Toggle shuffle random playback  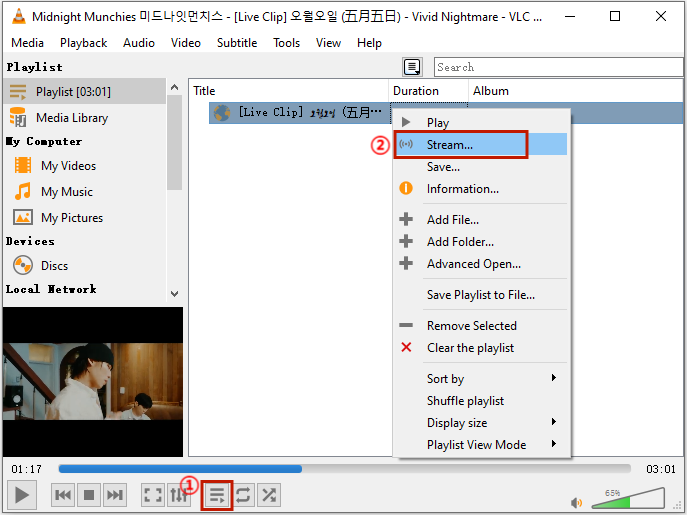click(269, 494)
